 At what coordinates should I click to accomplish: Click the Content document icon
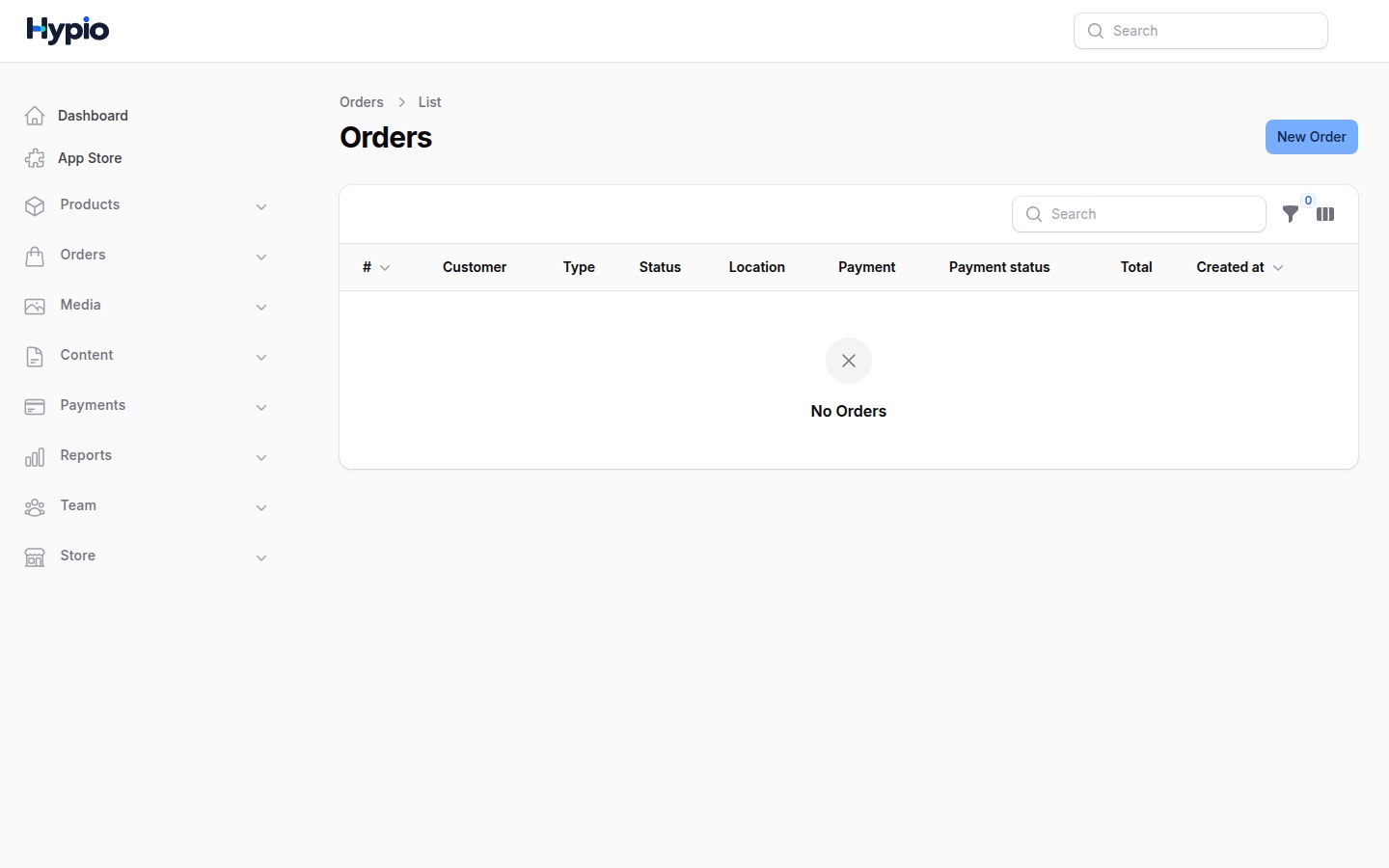pos(35,357)
